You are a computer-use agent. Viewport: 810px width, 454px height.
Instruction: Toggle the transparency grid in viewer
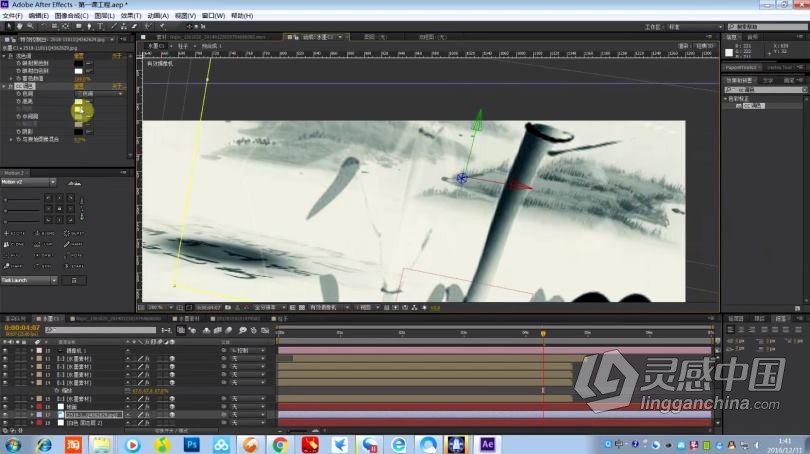(x=302, y=307)
